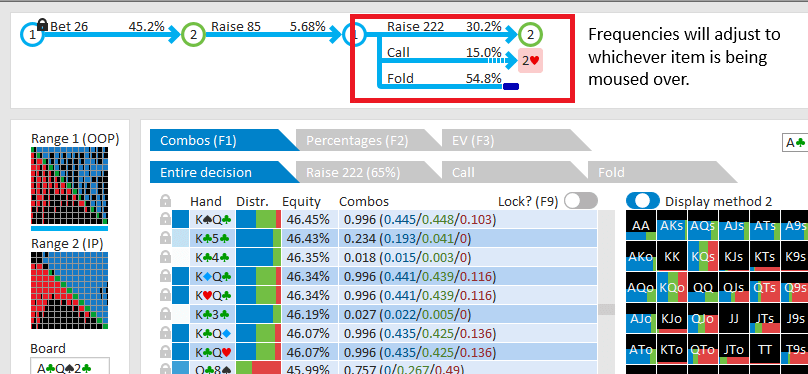The width and height of the screenshot is (808, 374).
Task: Click the black lock icon above Bet 26
Action: [x=42, y=24]
